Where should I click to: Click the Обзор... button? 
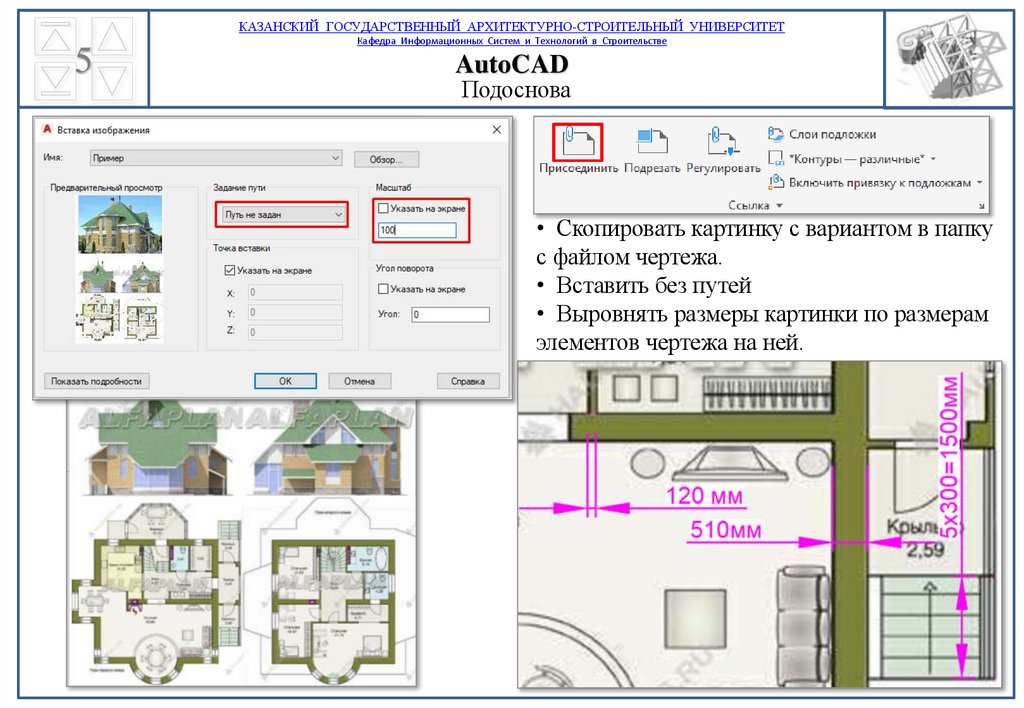(386, 159)
